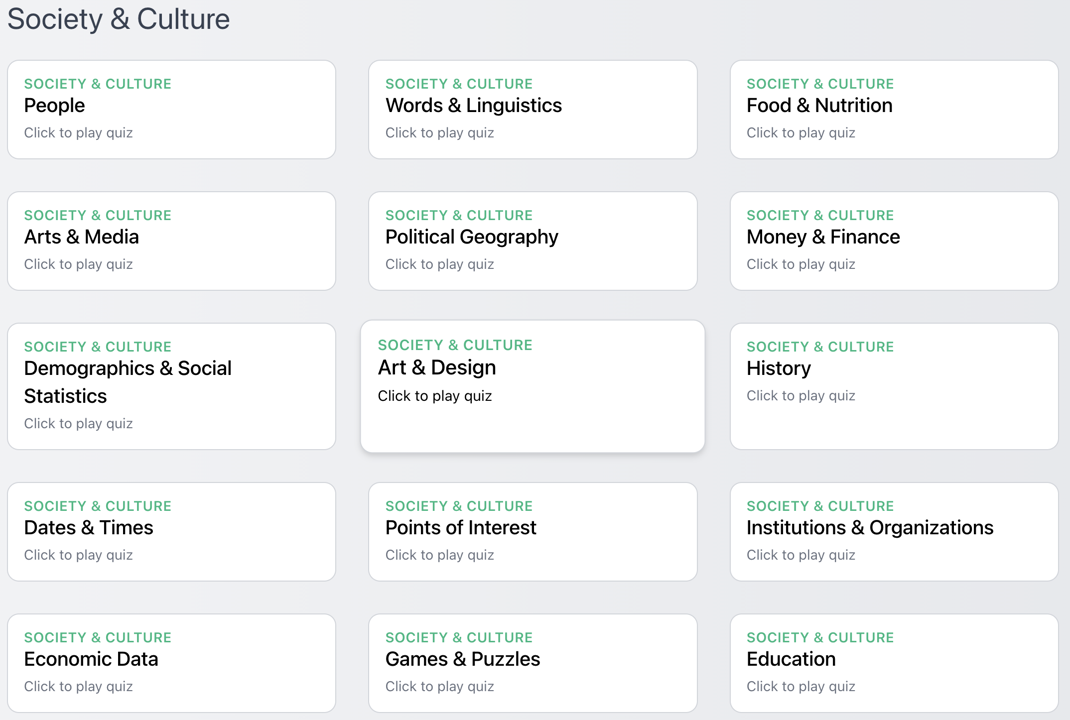Viewport: 1070px width, 720px height.
Task: Play the Institutions & Organizations quiz
Action: click(893, 531)
